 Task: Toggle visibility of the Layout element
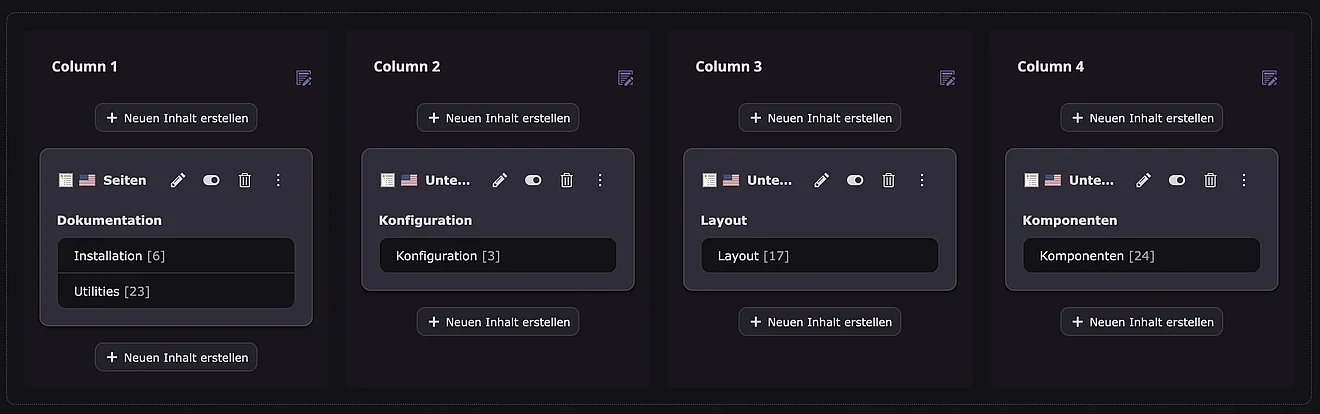(855, 180)
